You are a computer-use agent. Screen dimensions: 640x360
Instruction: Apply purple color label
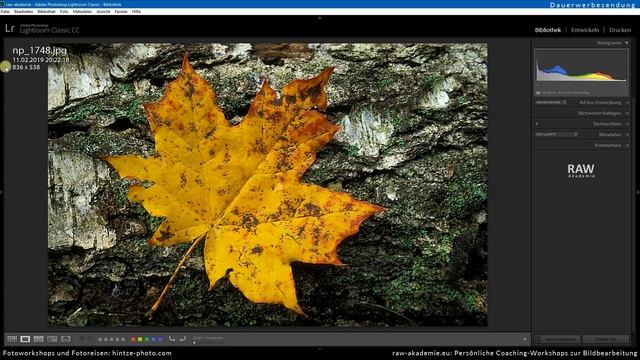[x=160, y=339]
